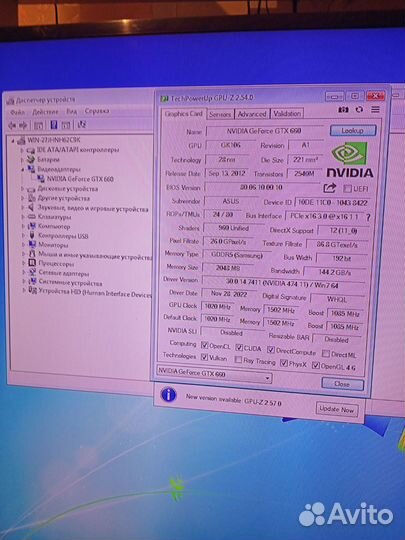Toggle the UEFI checkbox
Viewport: 405px width, 540px height.
[x=347, y=188]
